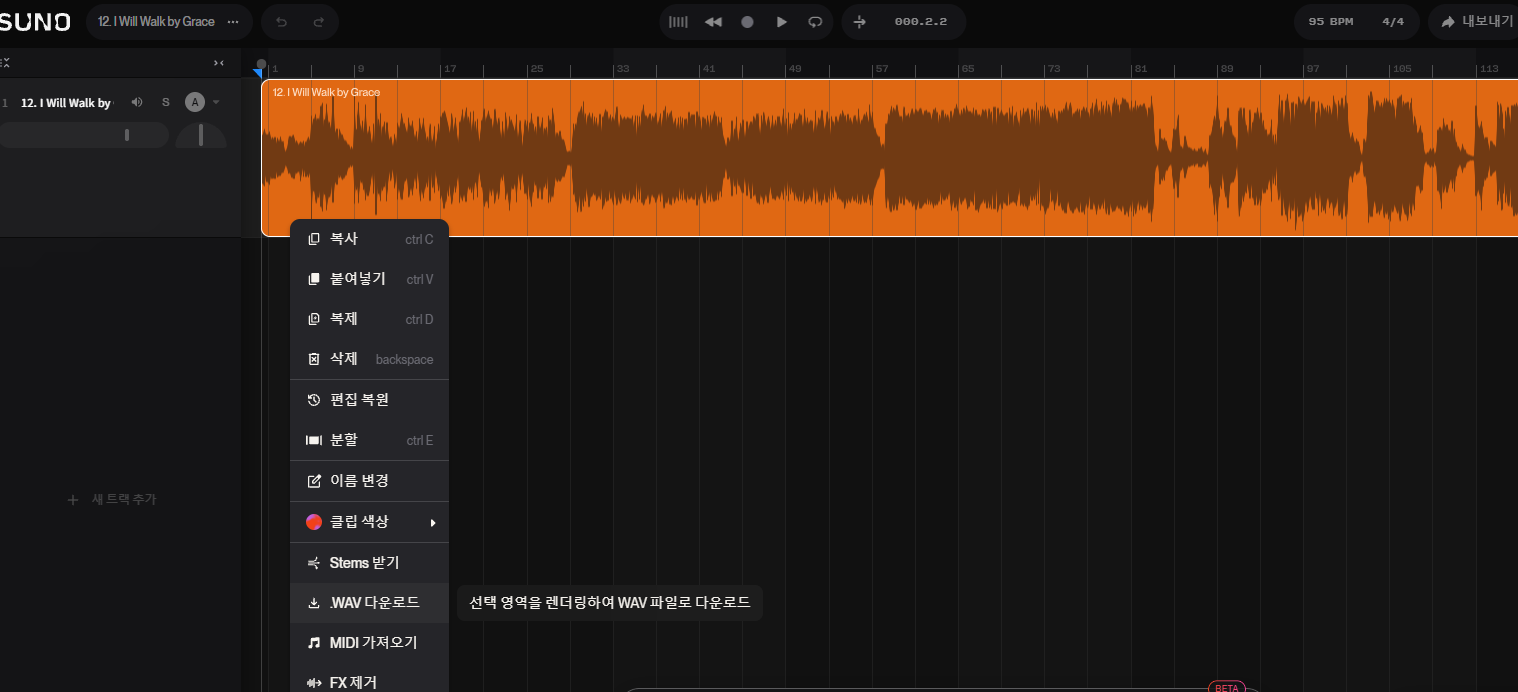The image size is (1518, 692).
Task: Rewind to the beginning
Action: coord(713,21)
